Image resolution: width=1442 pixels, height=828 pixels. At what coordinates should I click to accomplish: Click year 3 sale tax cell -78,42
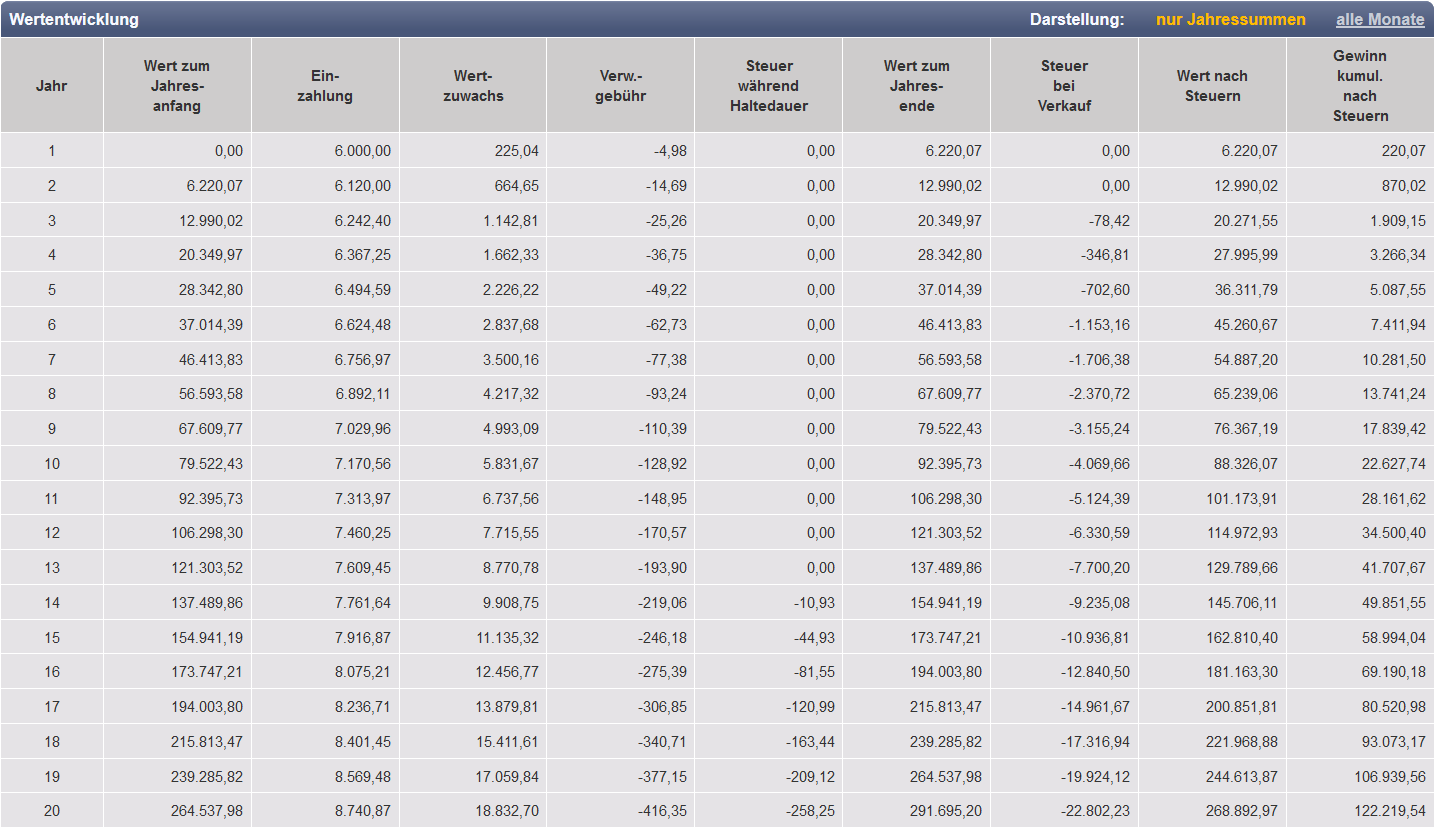(x=1108, y=221)
